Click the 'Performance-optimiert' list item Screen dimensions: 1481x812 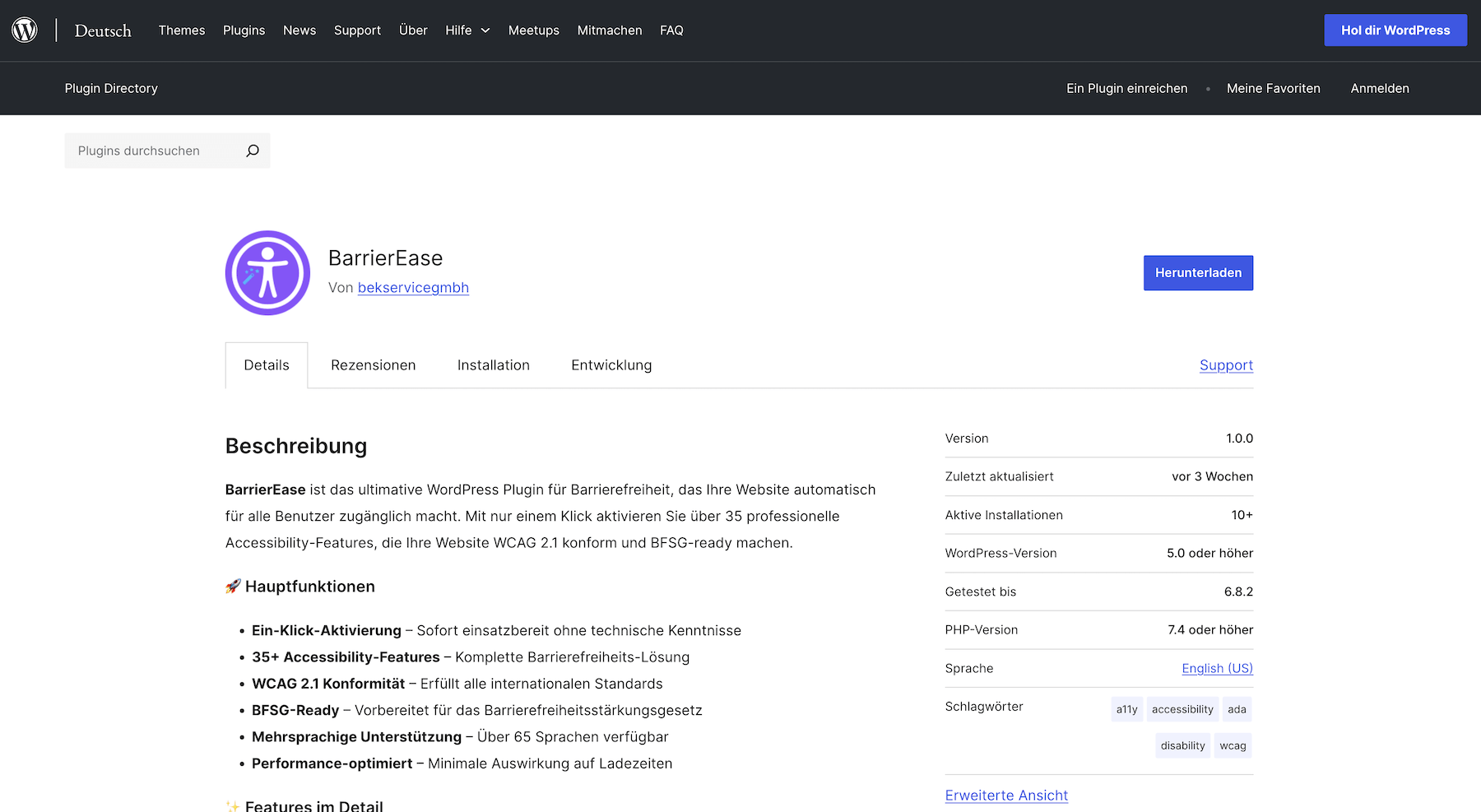pos(462,763)
